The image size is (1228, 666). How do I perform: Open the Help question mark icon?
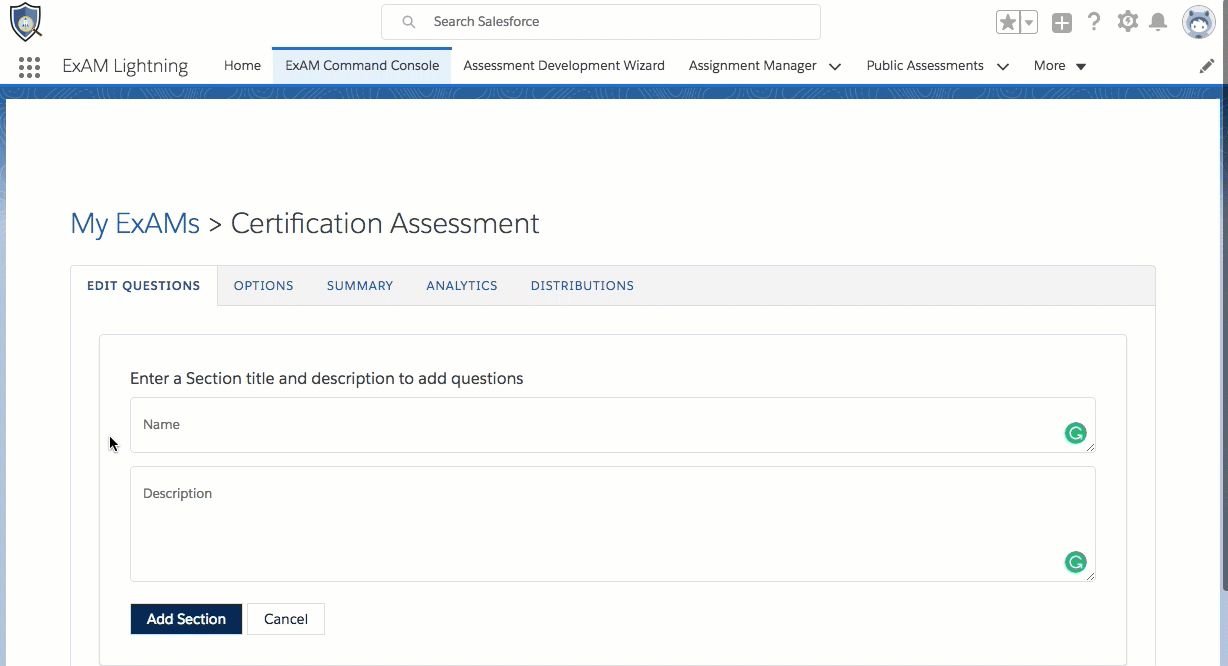click(1094, 22)
